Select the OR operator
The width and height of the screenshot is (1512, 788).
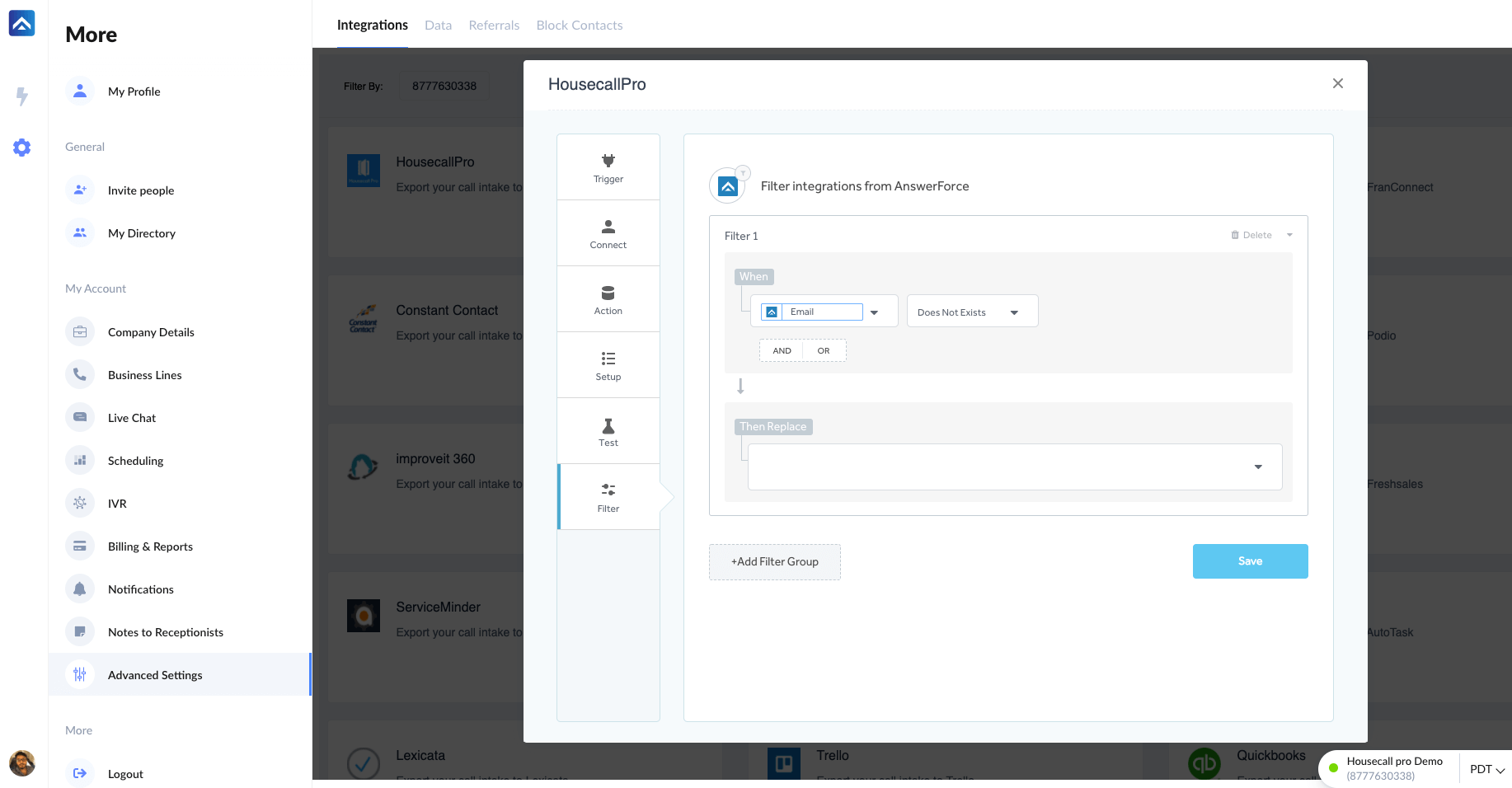coord(824,351)
